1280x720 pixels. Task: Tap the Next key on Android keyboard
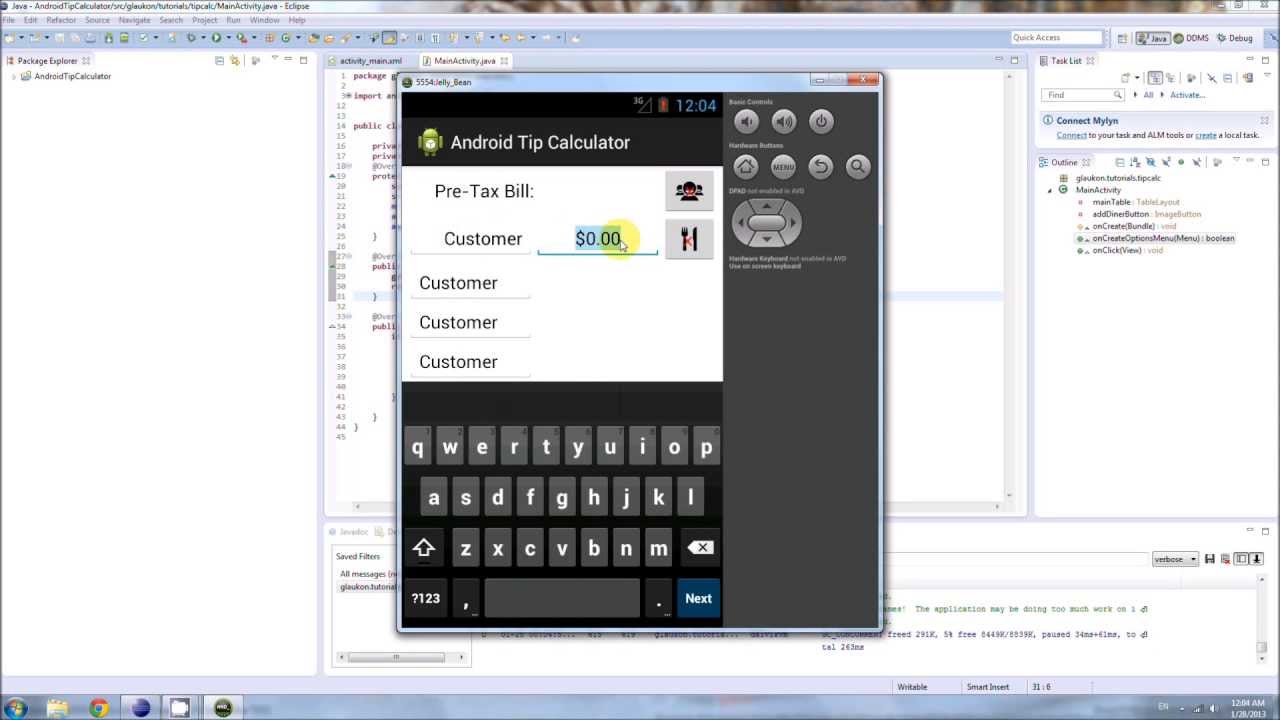coord(698,598)
